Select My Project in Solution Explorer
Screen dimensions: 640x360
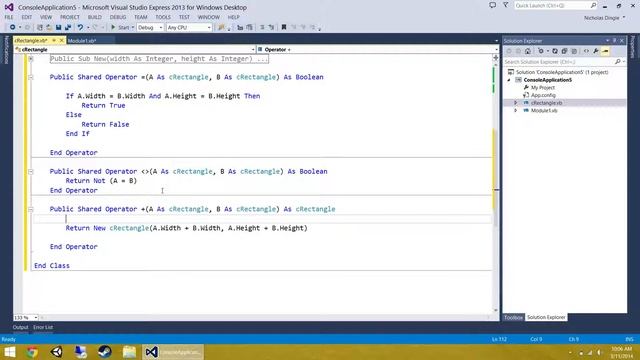tap(542, 87)
